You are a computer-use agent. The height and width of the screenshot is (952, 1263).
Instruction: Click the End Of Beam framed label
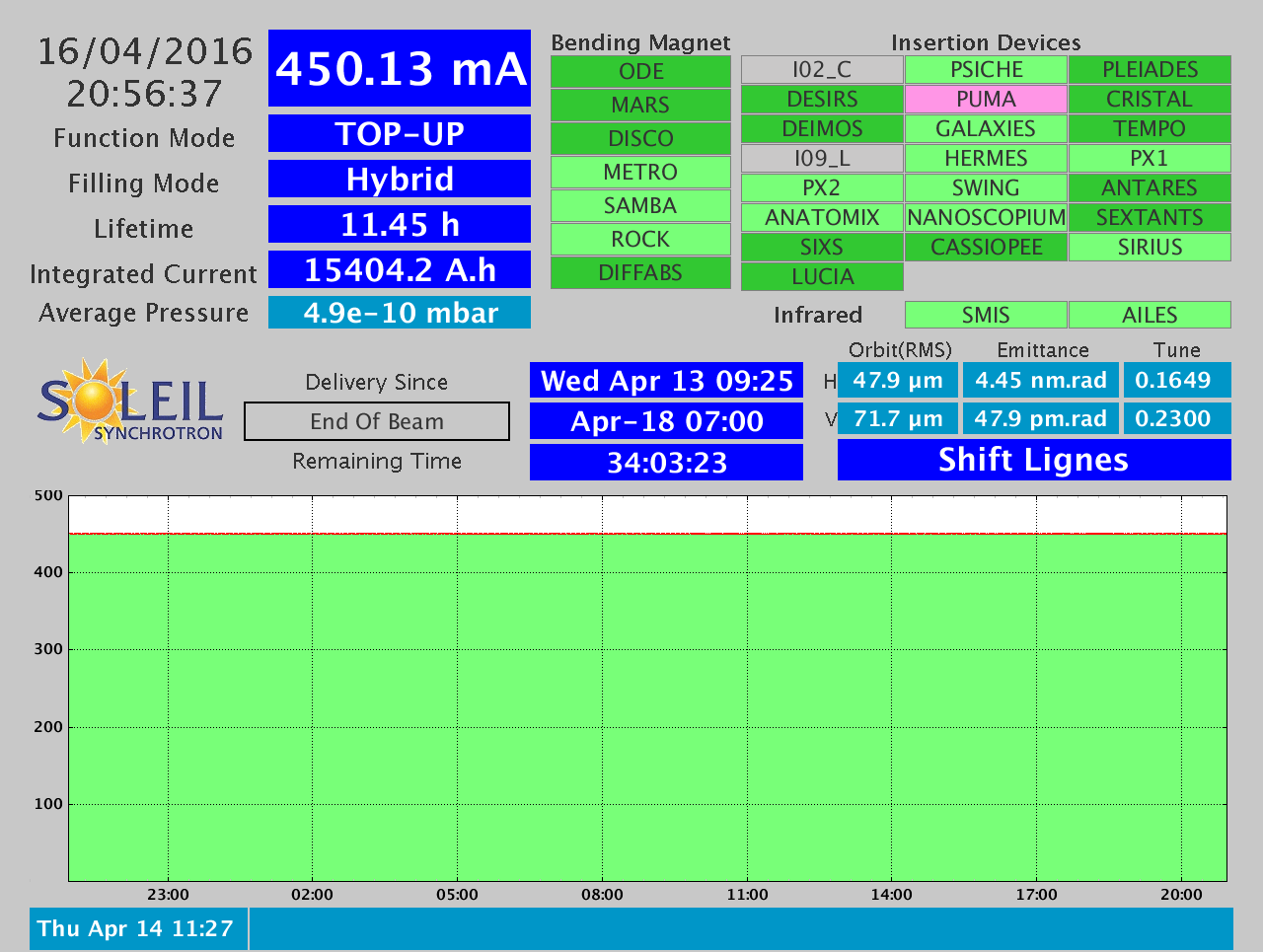[x=377, y=421]
